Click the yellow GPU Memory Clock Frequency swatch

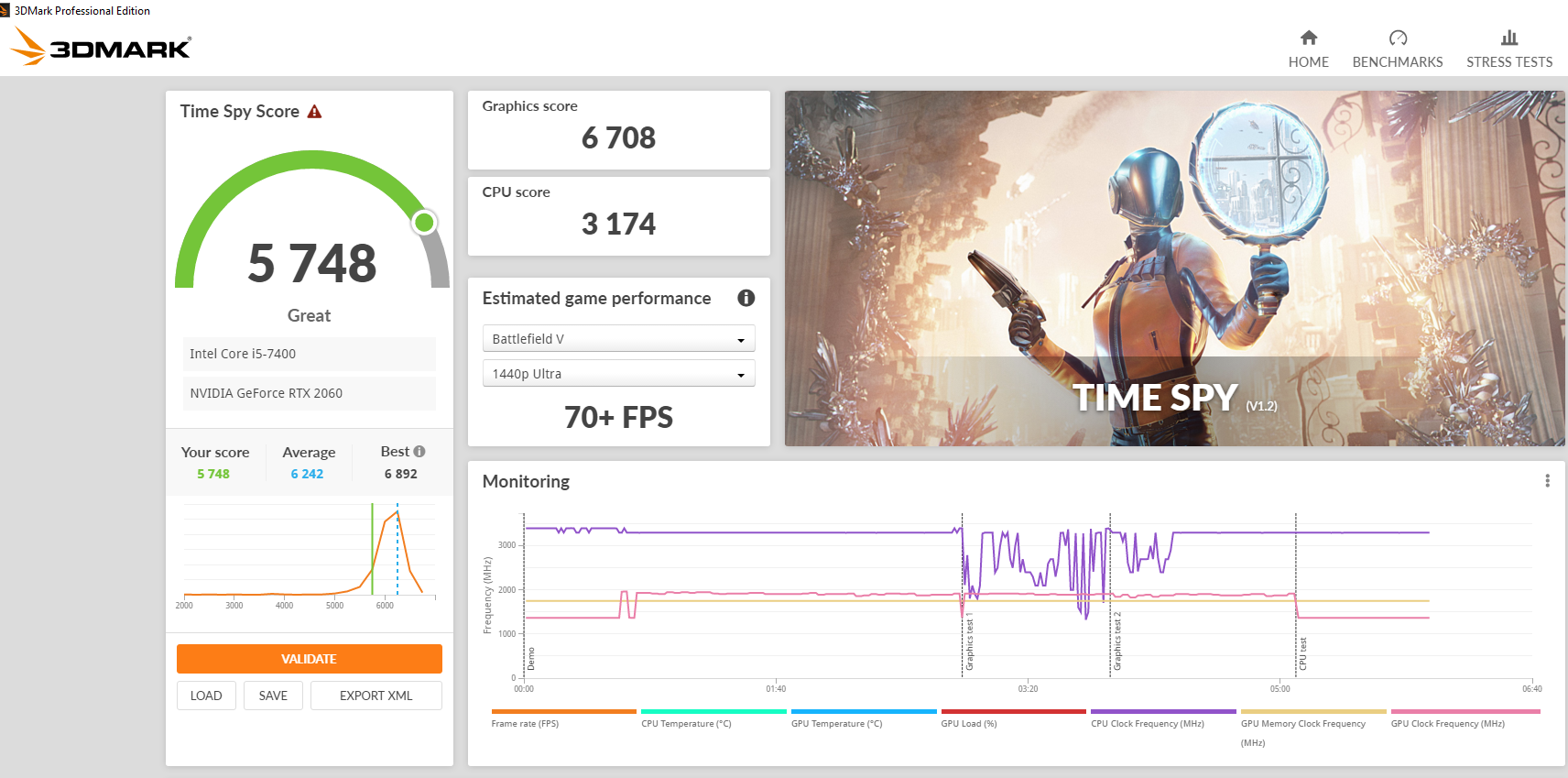pos(1313,711)
